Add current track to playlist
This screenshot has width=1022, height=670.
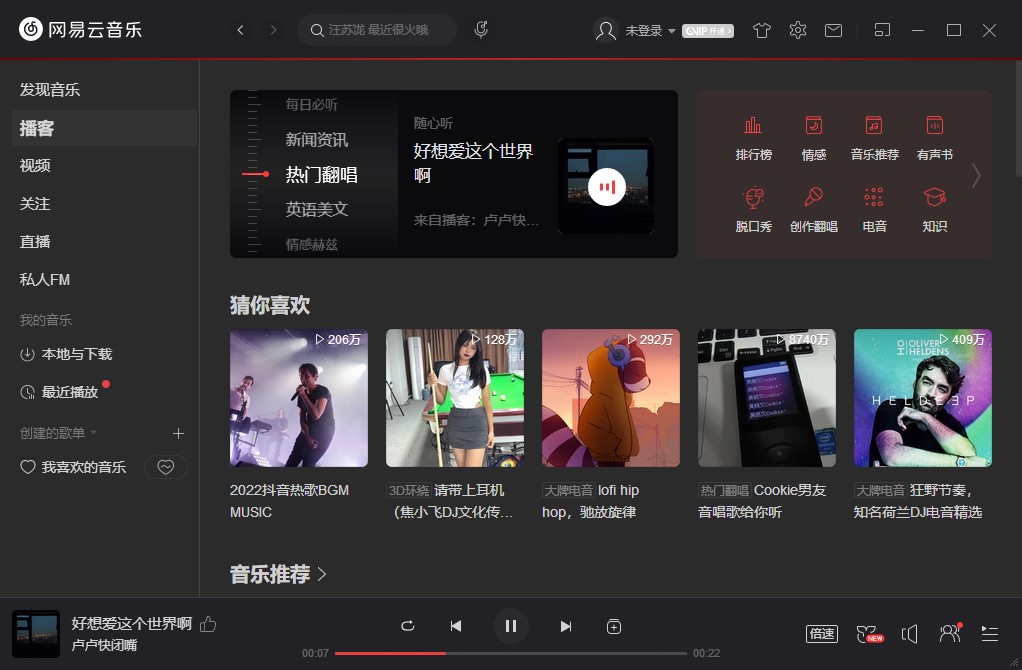tap(613, 626)
